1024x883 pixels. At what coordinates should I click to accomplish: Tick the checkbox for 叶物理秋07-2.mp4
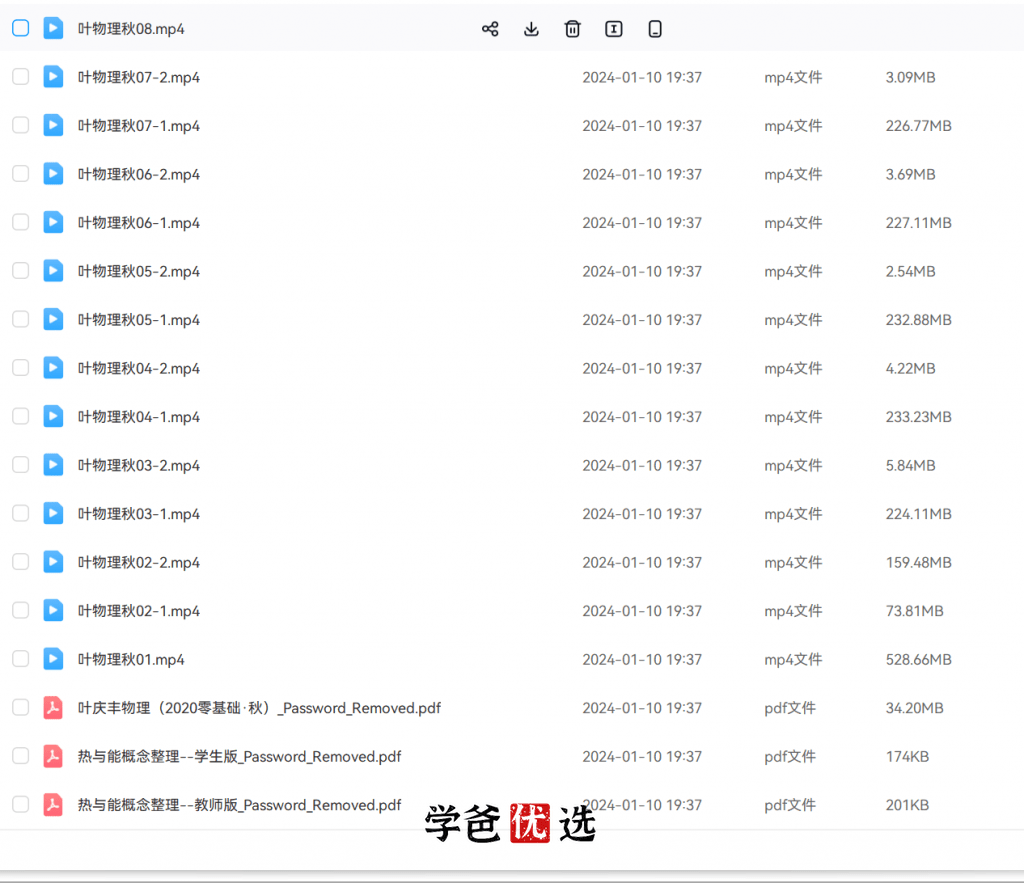click(21, 76)
